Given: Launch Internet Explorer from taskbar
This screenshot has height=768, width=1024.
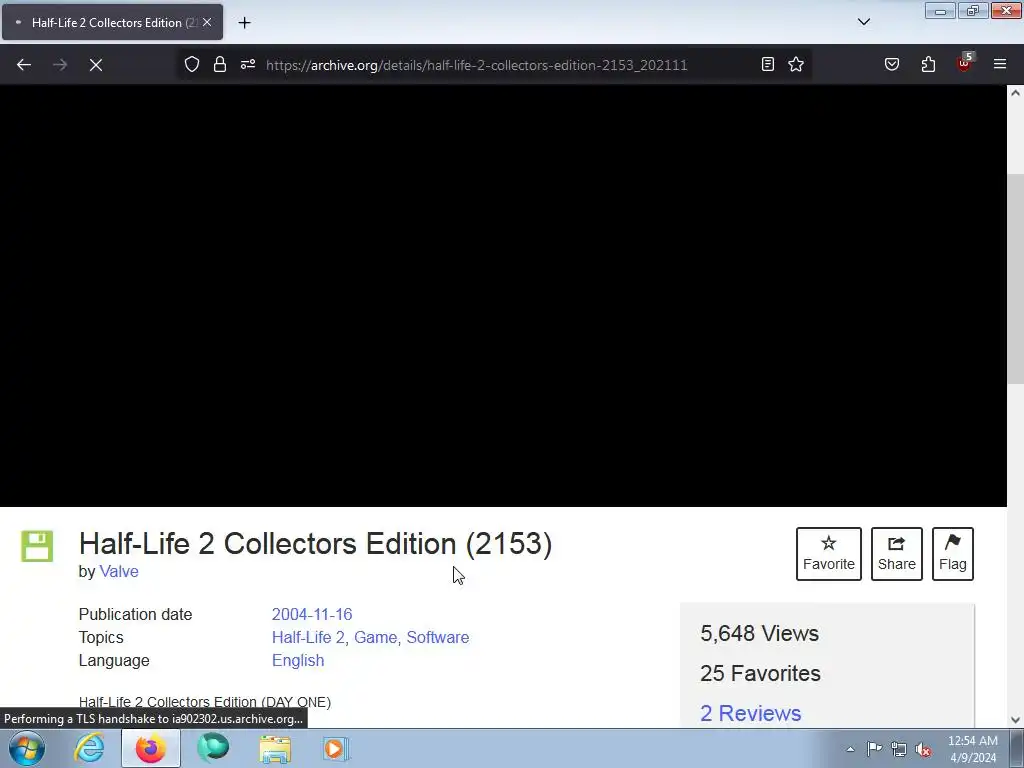Looking at the screenshot, I should [x=89, y=748].
